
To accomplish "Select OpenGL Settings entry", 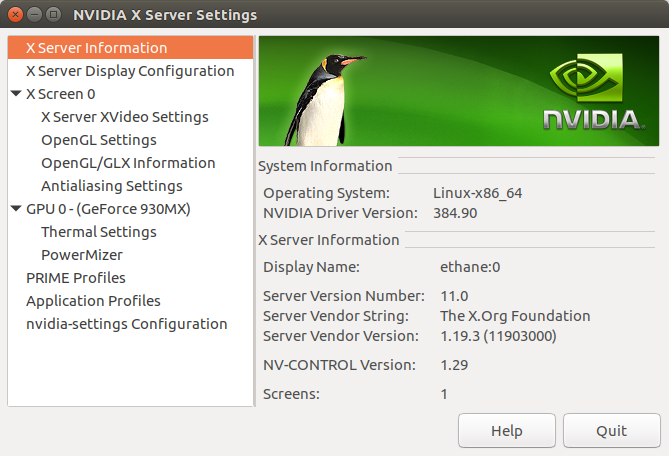I will [98, 140].
